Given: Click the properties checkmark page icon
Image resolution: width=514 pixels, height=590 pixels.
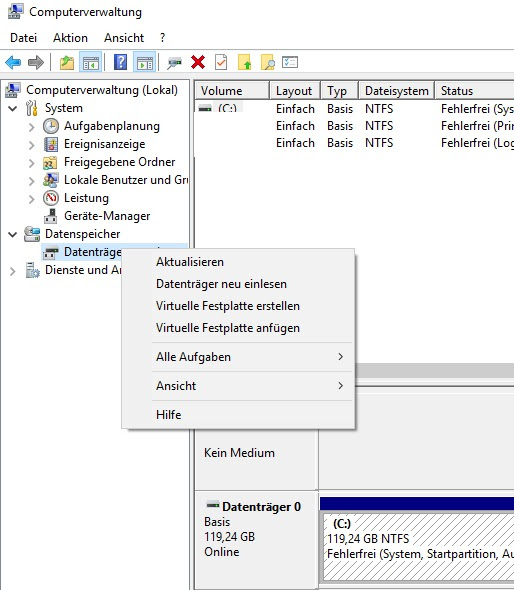Looking at the screenshot, I should tap(221, 62).
